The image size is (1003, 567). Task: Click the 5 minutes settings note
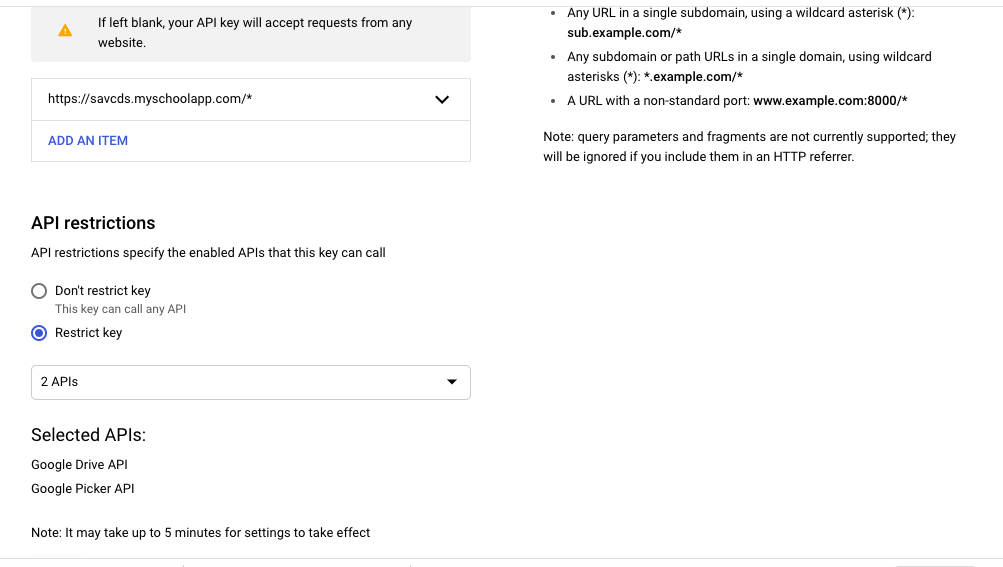[x=200, y=533]
